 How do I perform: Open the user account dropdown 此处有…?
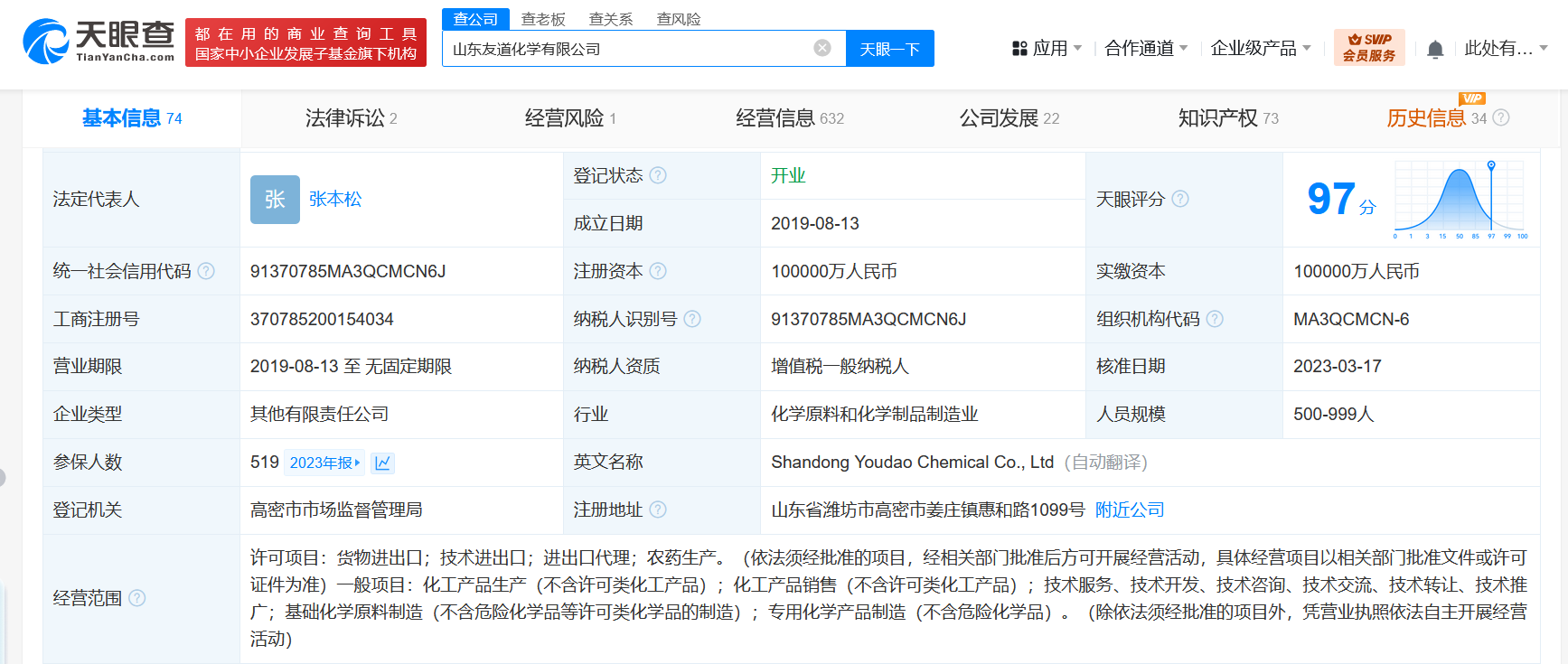coord(1506,48)
